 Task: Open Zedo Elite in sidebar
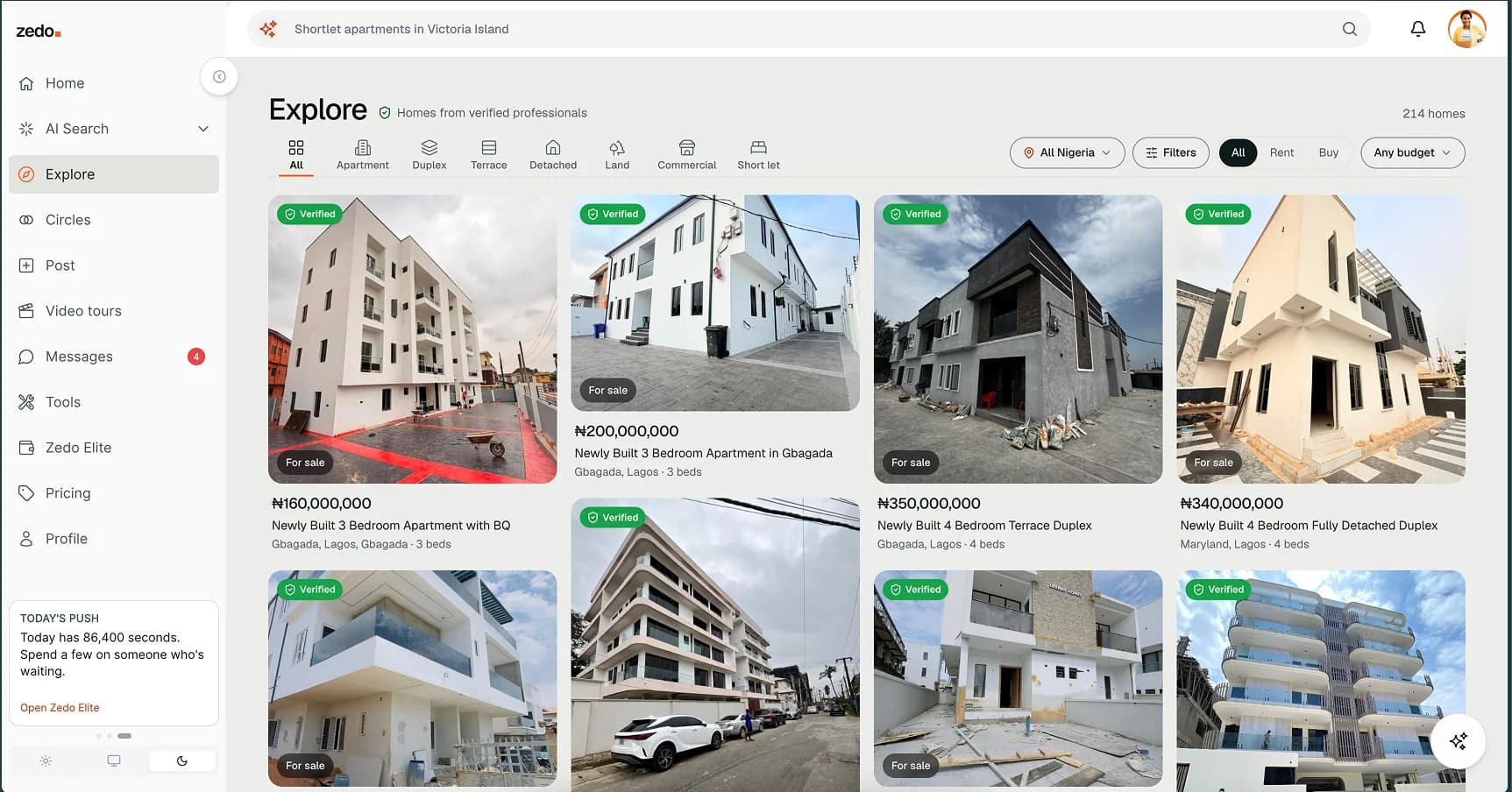click(x=114, y=448)
